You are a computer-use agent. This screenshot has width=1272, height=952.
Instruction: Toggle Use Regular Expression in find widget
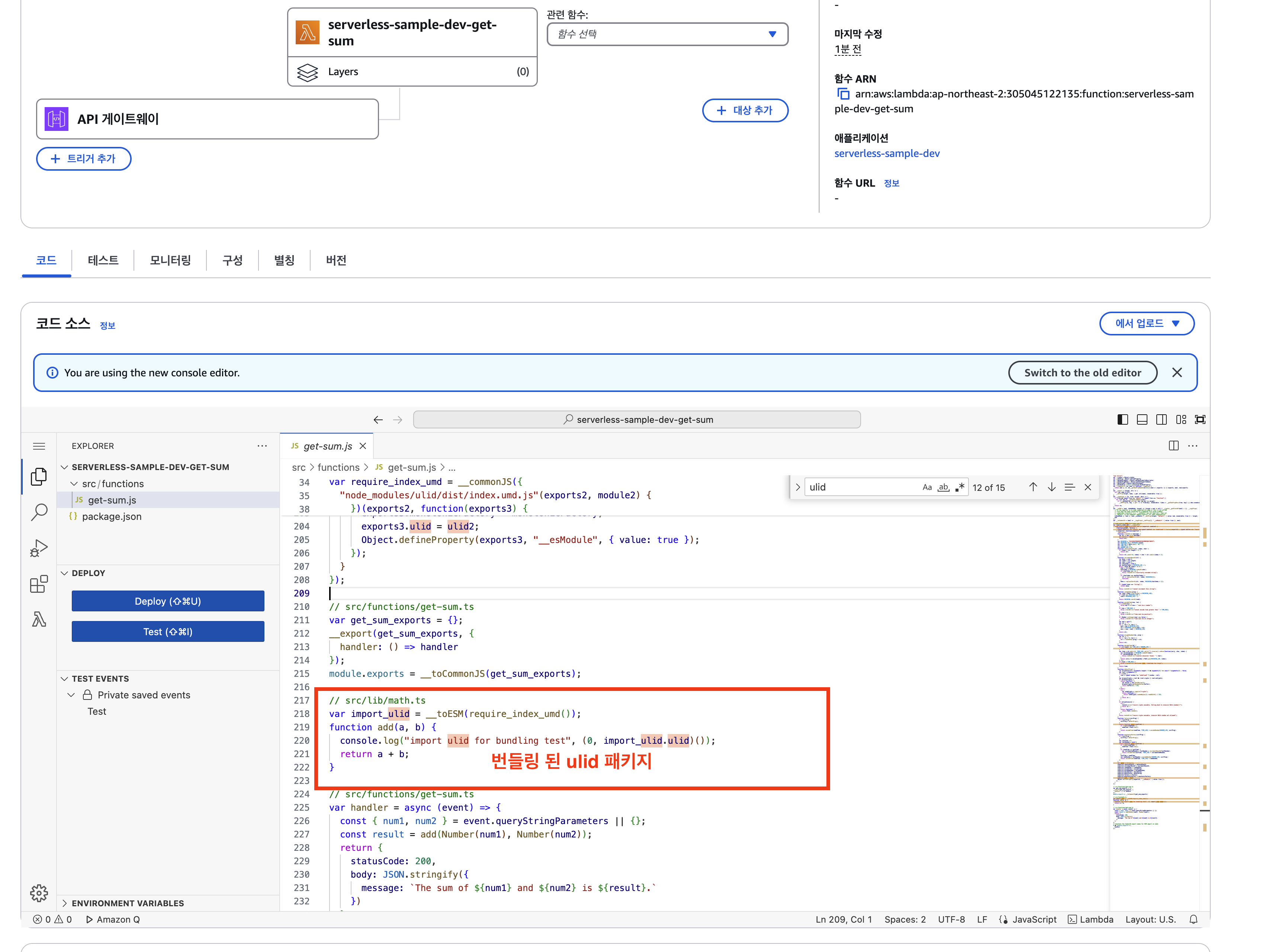click(x=960, y=487)
